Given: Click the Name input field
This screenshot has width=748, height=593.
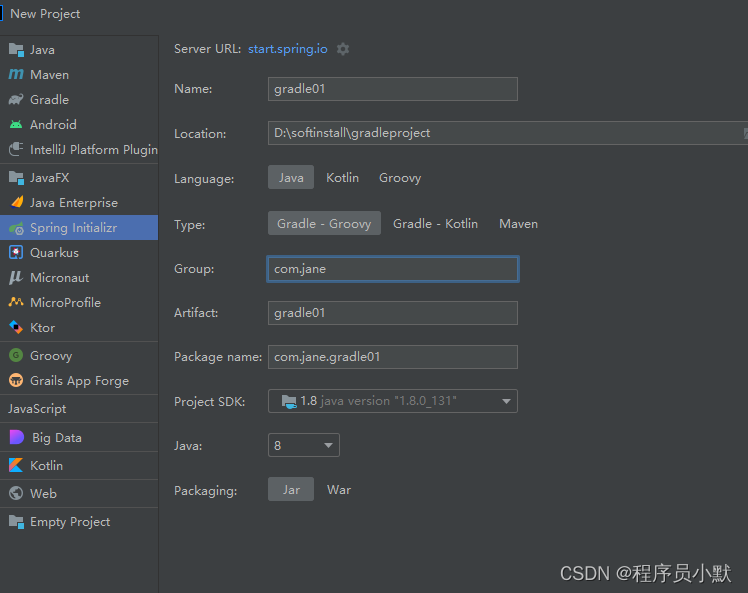Looking at the screenshot, I should point(393,89).
